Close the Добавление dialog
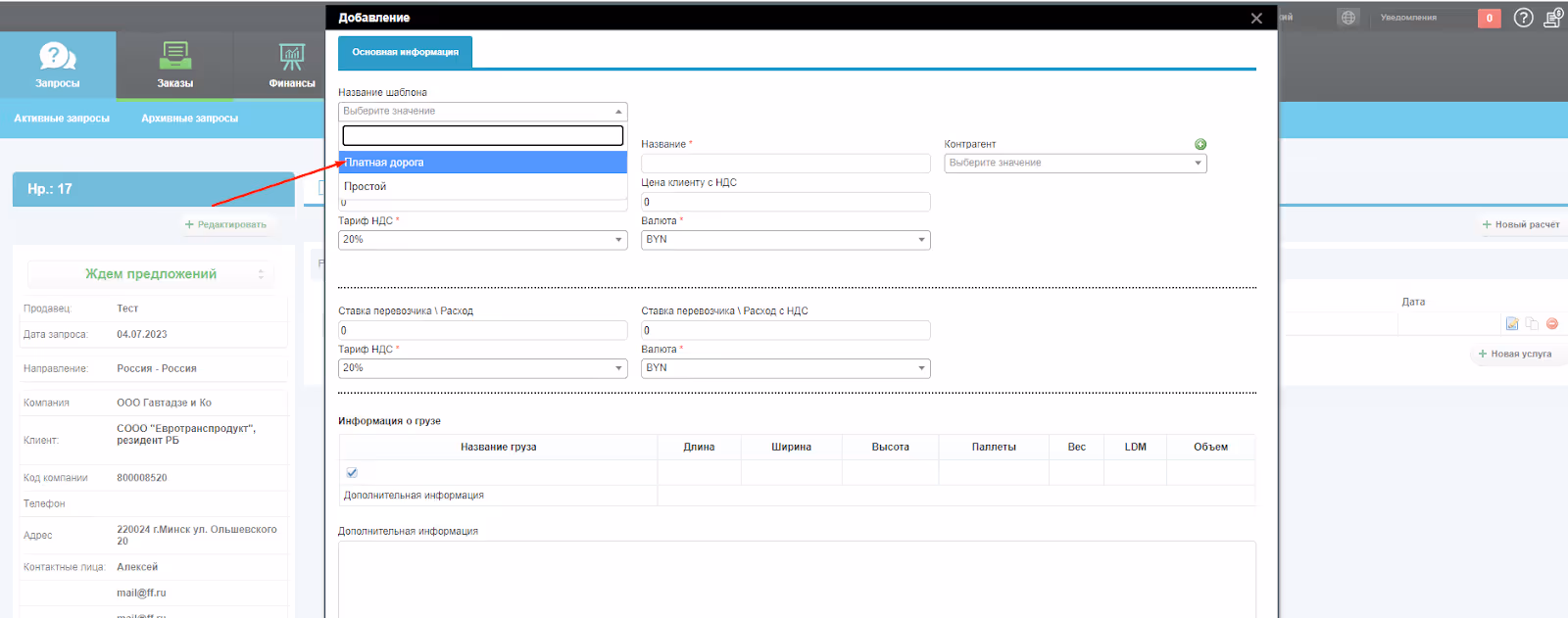 1256,18
